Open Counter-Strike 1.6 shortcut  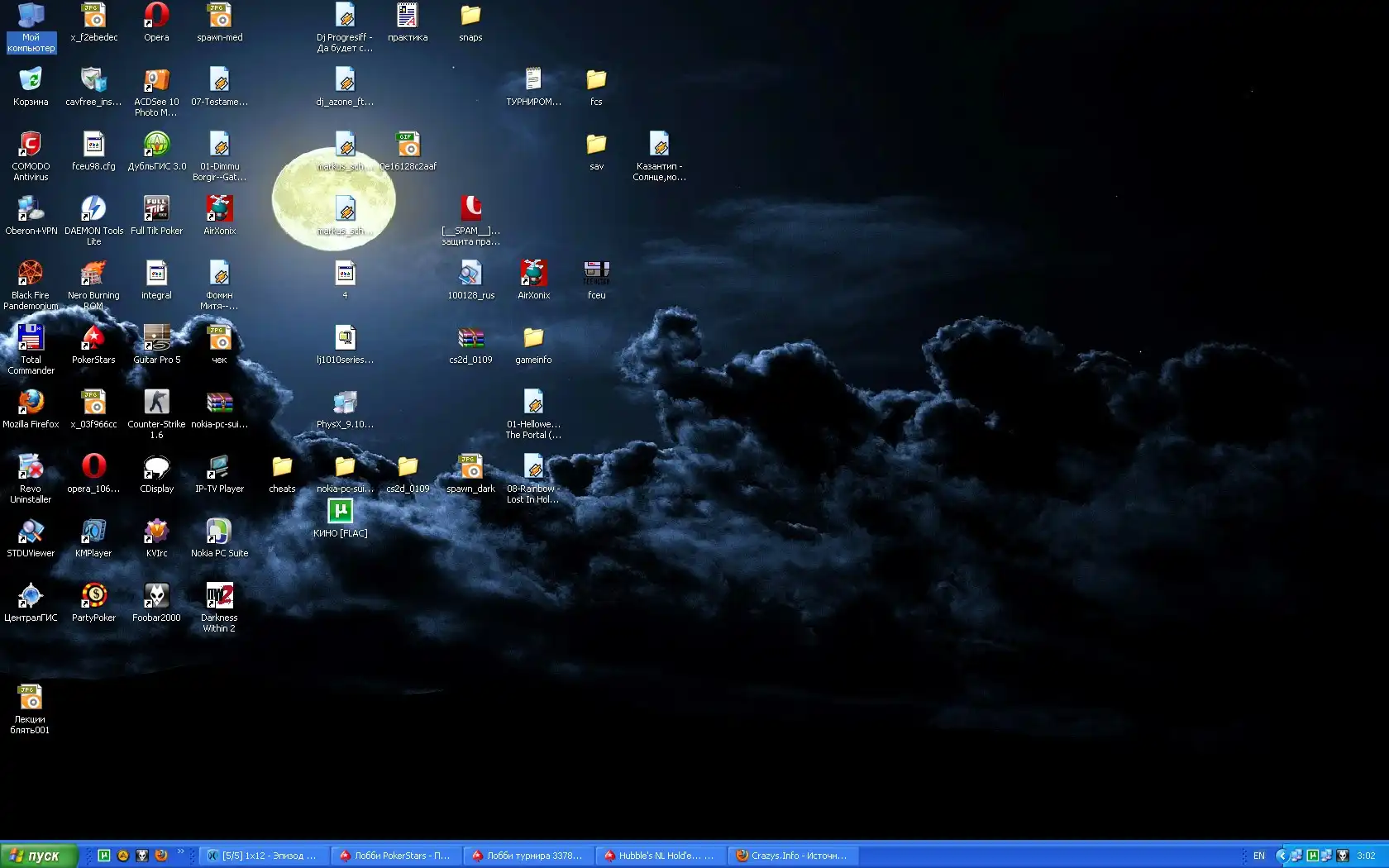tap(156, 403)
